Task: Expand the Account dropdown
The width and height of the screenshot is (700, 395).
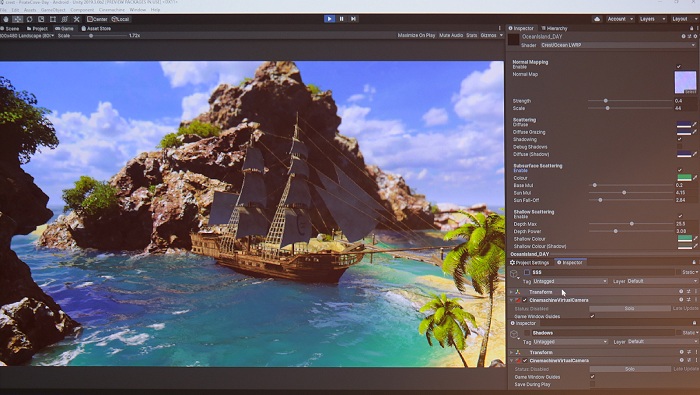Action: pos(620,19)
